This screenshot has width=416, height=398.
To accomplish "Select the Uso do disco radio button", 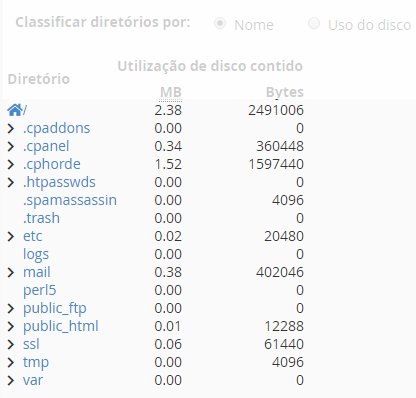I will [x=314, y=24].
